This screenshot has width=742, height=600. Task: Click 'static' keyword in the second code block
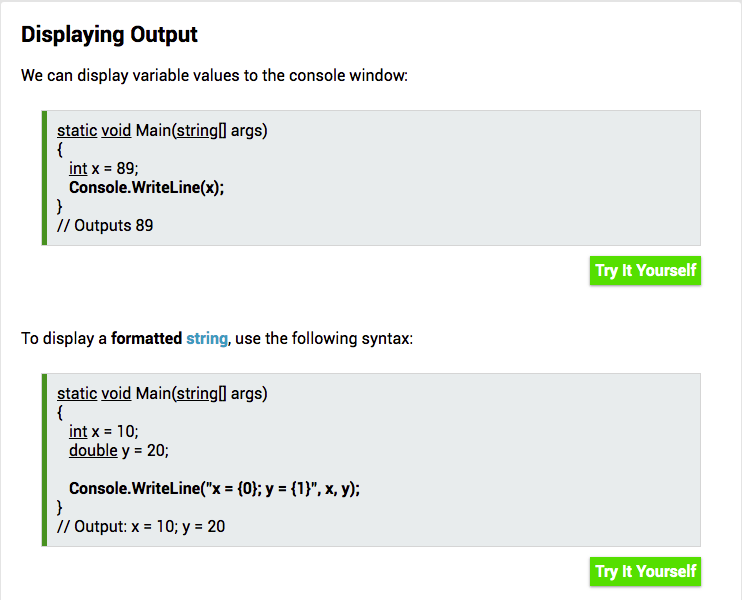pos(77,393)
